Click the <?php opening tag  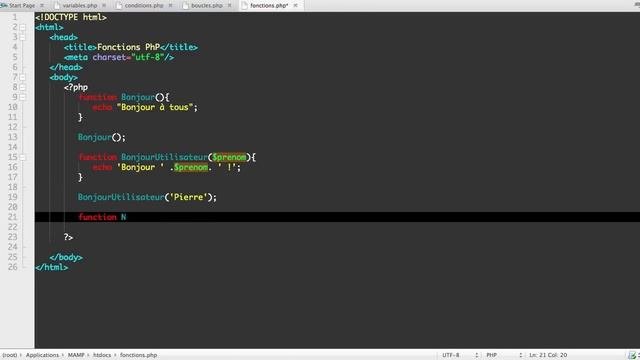tap(76, 87)
